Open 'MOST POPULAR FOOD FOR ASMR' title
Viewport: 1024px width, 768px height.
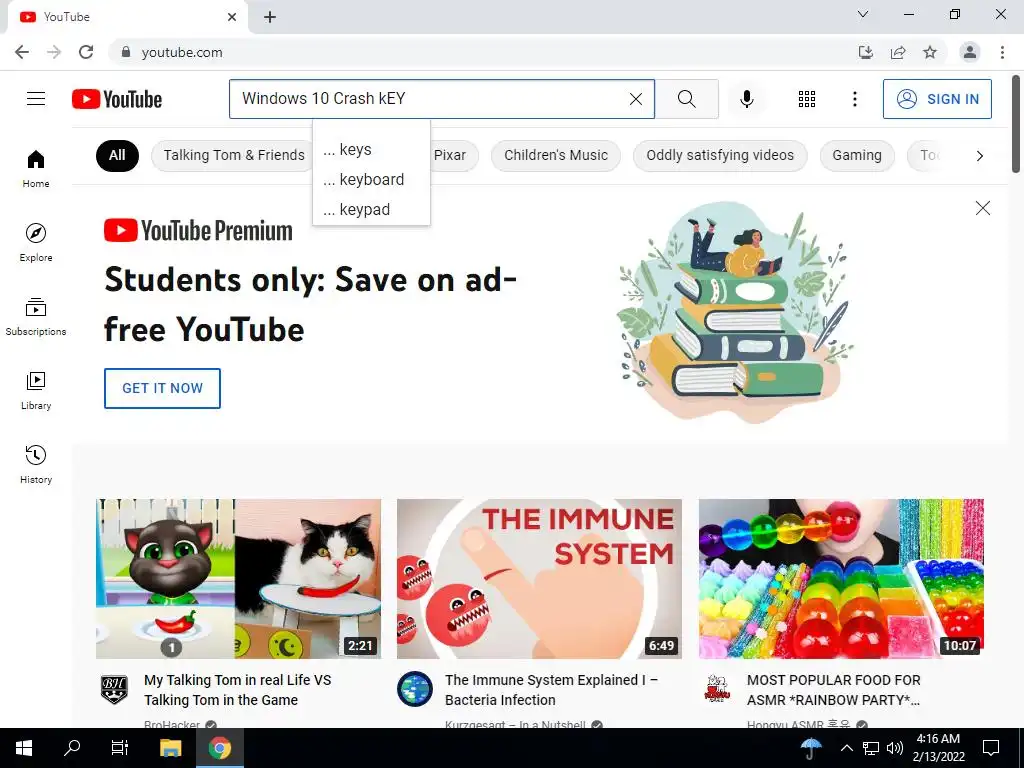point(834,690)
